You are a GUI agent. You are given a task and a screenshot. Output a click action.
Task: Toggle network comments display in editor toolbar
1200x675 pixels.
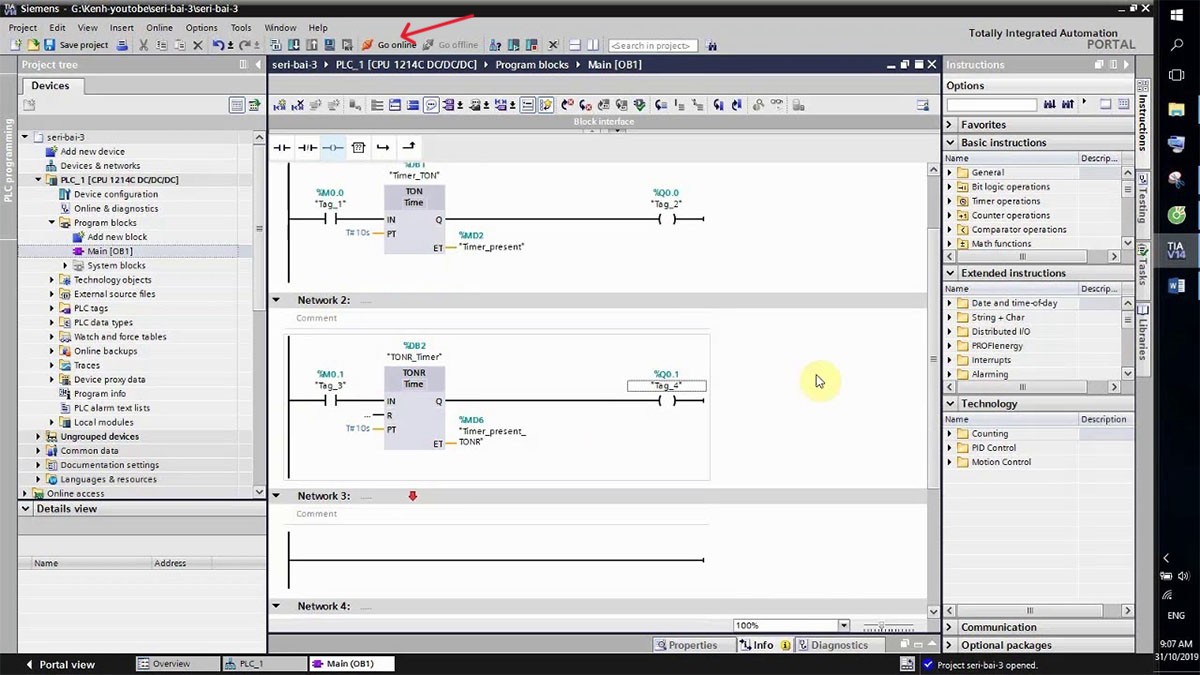tap(431, 105)
